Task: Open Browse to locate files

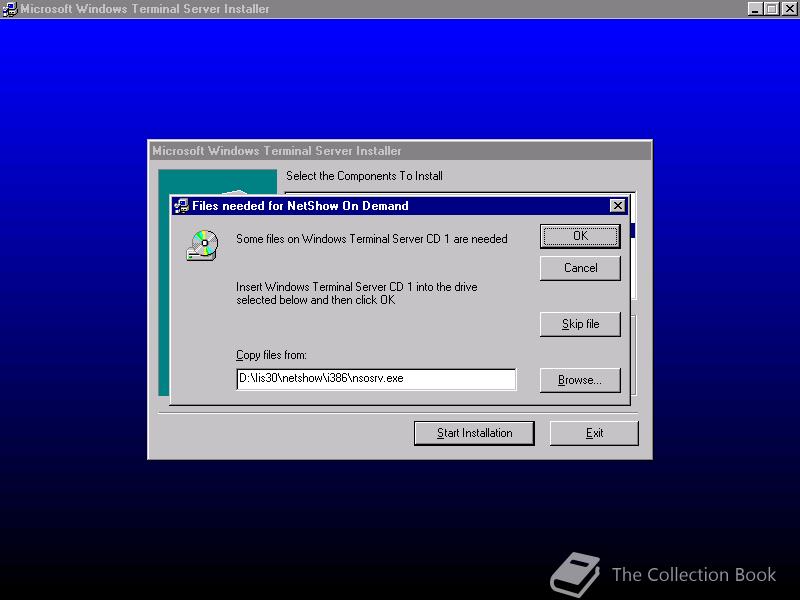Action: 580,380
